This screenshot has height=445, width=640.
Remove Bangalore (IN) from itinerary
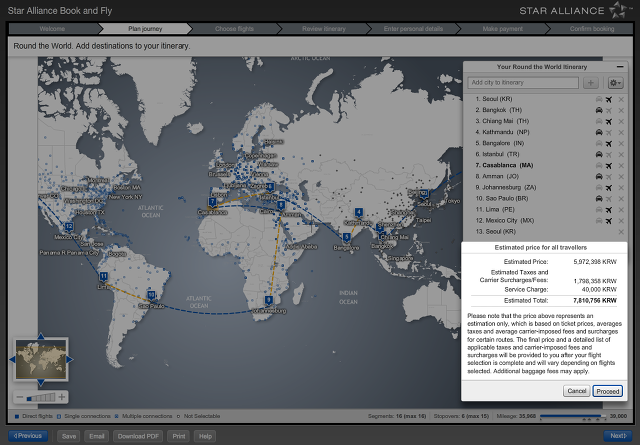(x=621, y=143)
